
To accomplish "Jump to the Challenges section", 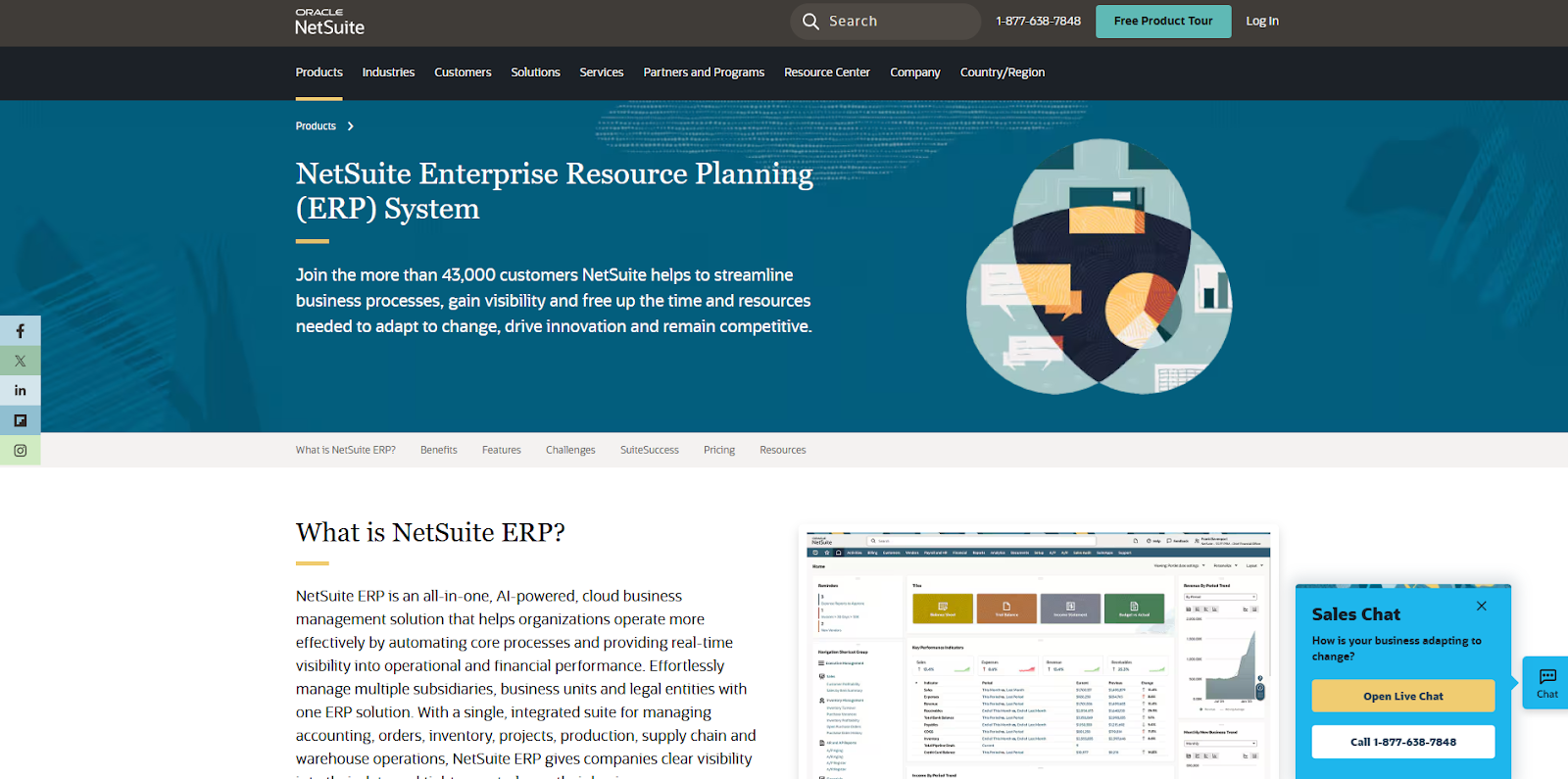I will 570,450.
